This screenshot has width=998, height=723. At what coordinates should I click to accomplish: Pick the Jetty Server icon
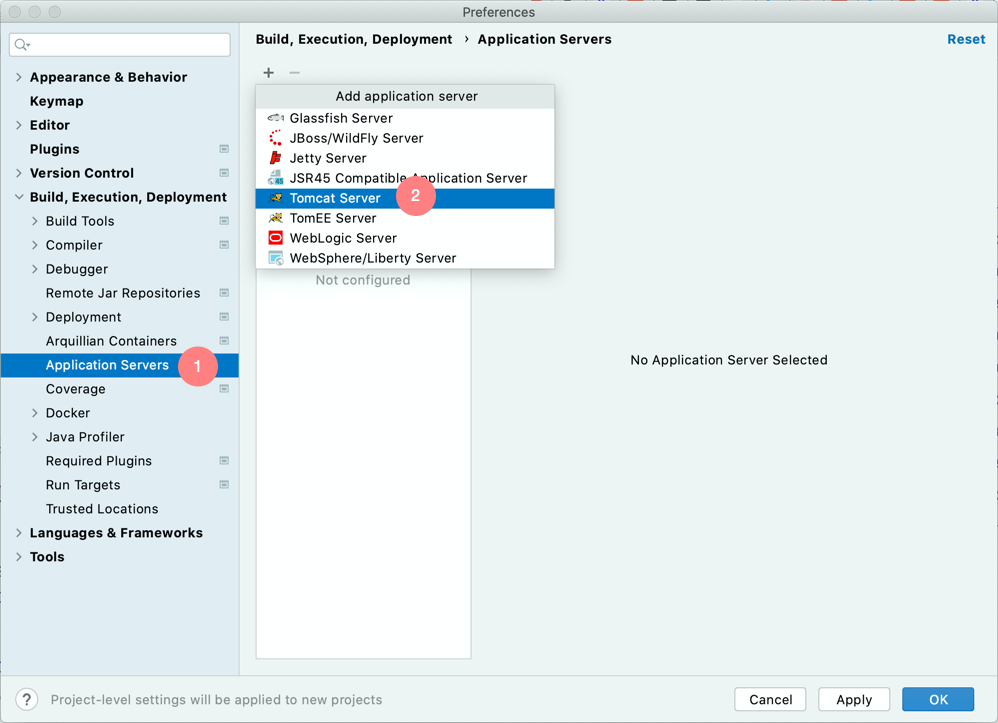[276, 158]
